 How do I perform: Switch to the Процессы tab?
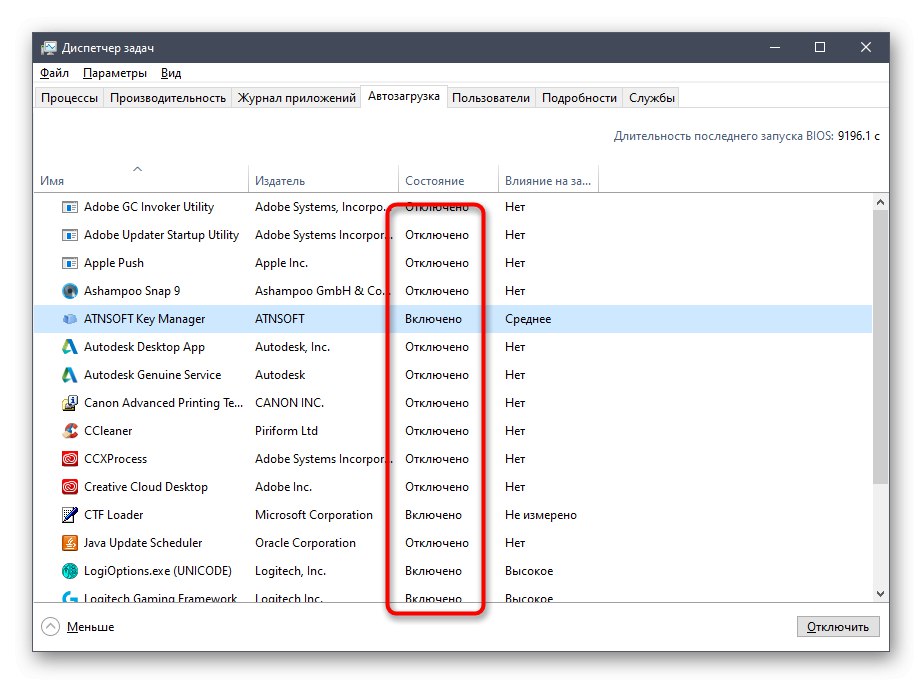pos(69,98)
